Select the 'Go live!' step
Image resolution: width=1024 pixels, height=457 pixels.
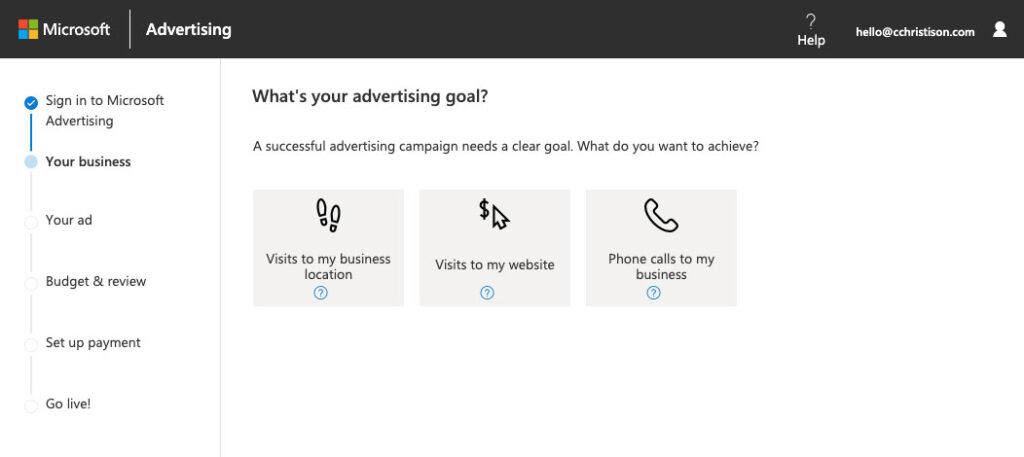[68, 404]
